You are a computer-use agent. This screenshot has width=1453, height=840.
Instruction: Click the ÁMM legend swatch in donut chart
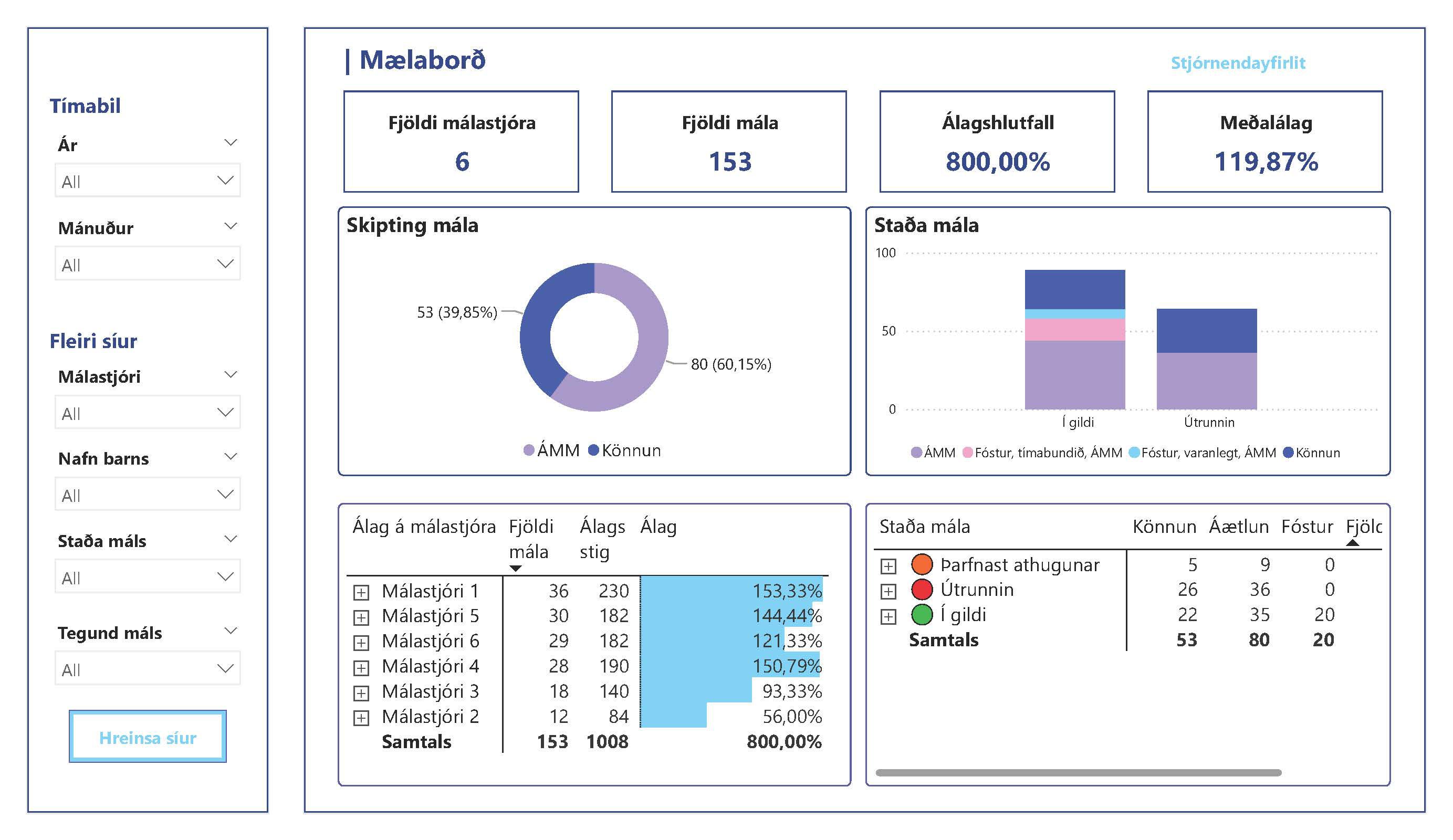529,450
